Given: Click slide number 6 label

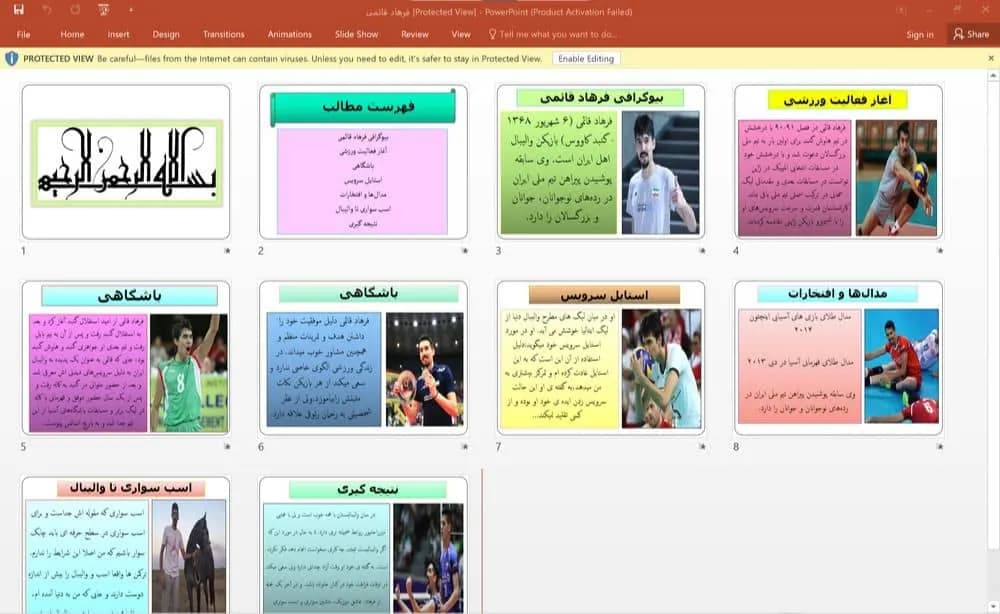Looking at the screenshot, I should 261,446.
